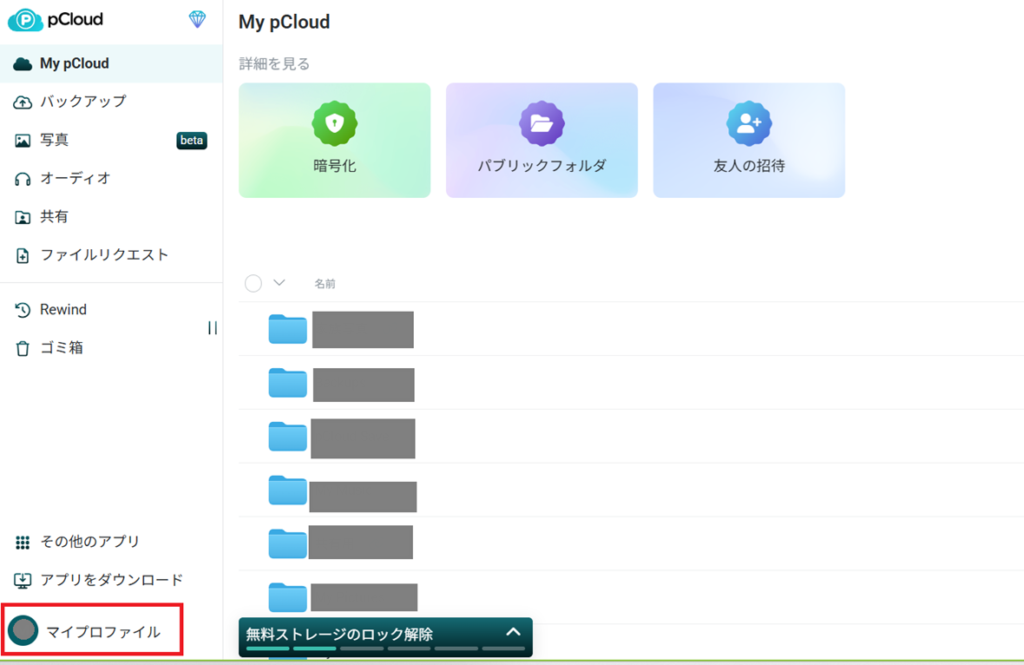Collapse the sidebar using divider handle

tap(212, 328)
